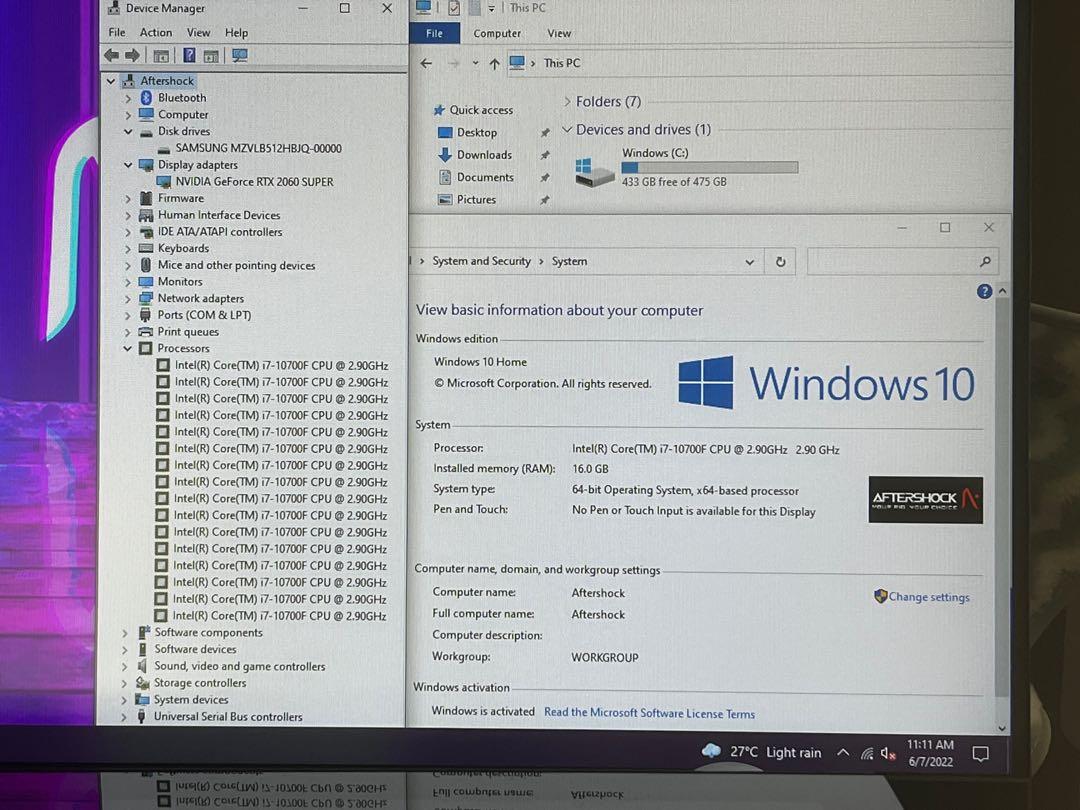Open Read the Microsoft Software License Terms link

[649, 713]
